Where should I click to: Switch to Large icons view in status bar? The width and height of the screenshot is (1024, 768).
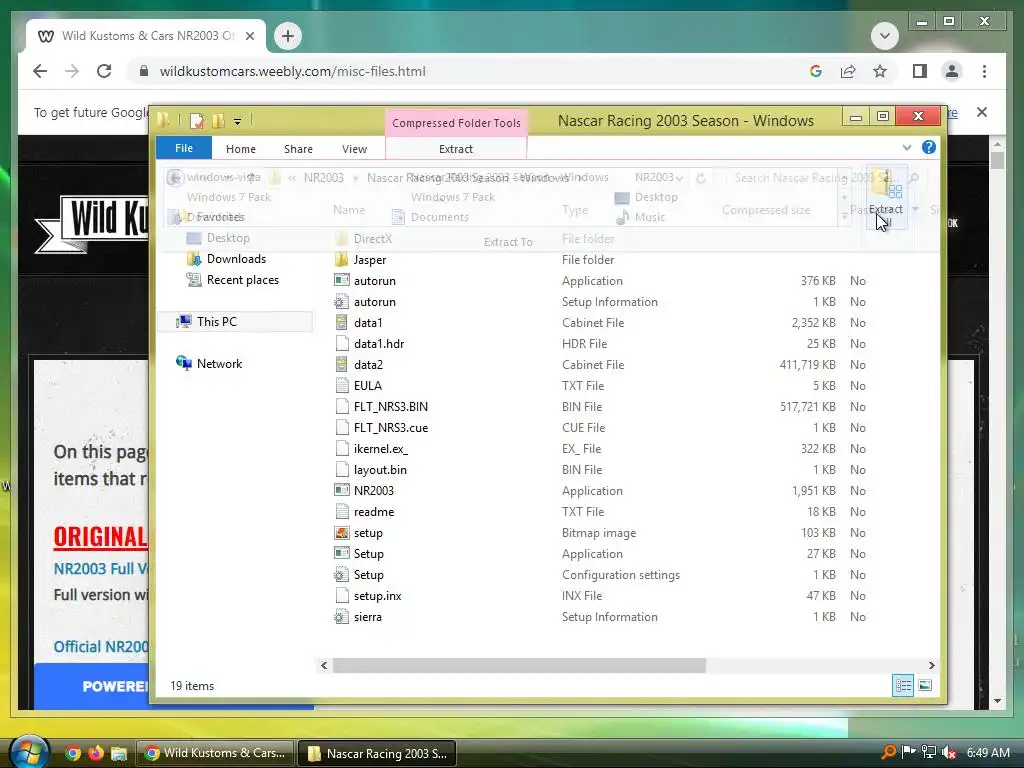925,685
